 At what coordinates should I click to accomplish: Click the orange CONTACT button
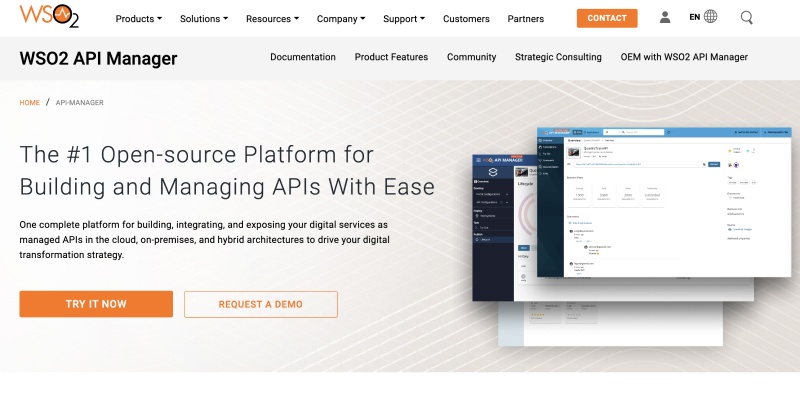tap(607, 18)
